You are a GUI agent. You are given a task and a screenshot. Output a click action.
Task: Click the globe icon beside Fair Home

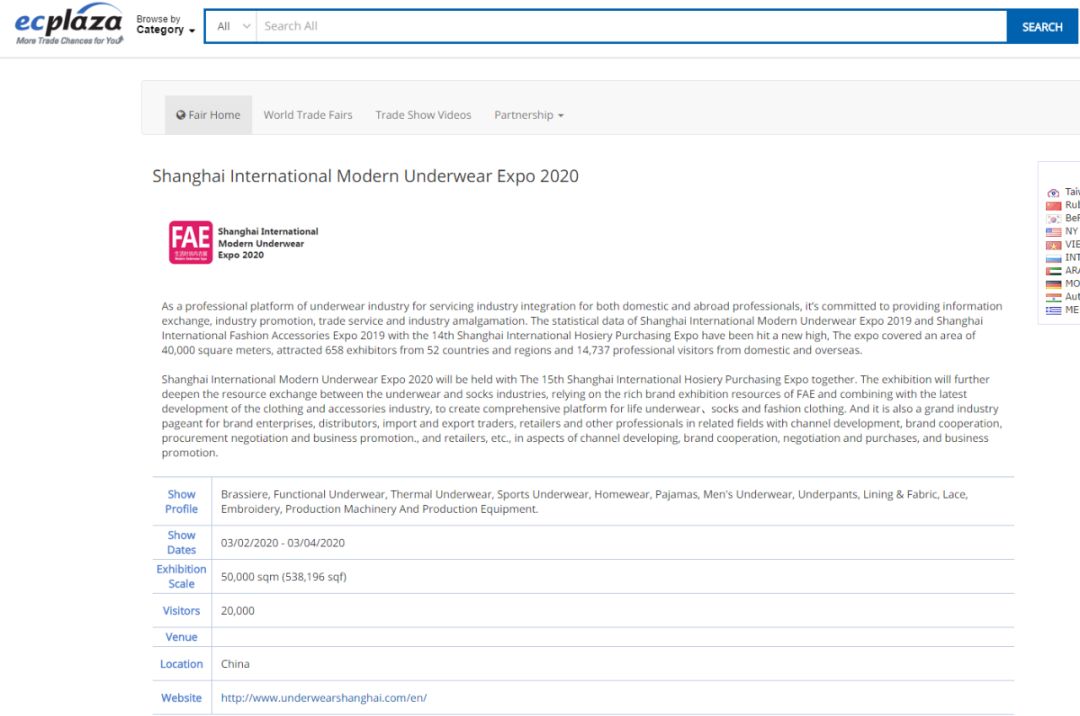[180, 115]
